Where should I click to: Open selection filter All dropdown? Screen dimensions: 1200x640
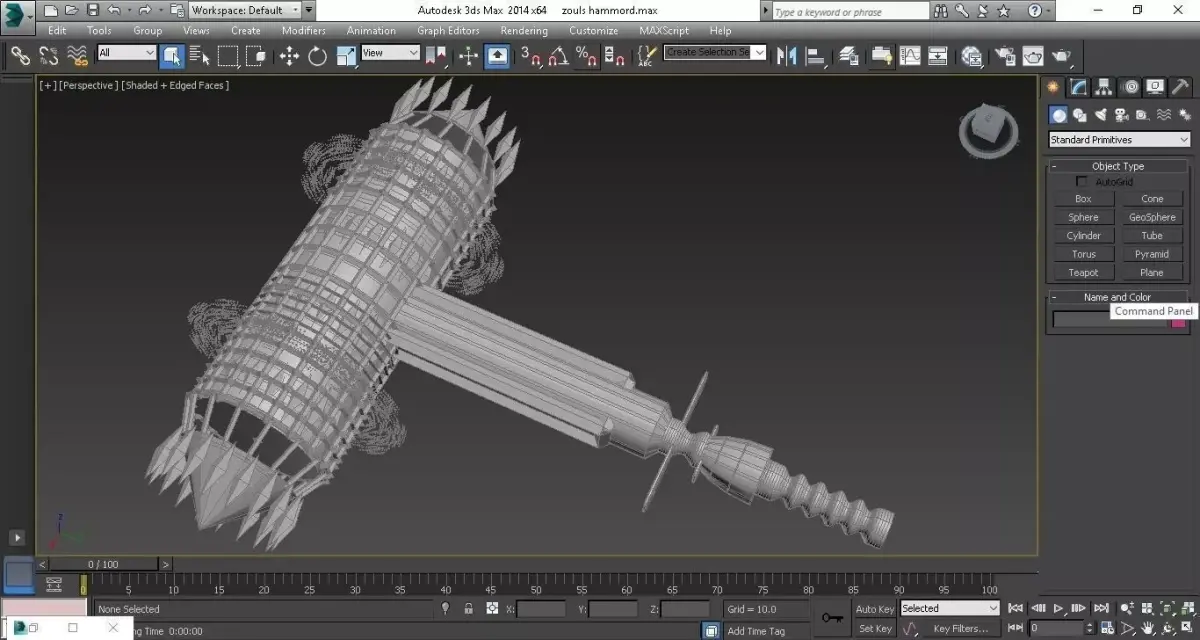pos(126,53)
